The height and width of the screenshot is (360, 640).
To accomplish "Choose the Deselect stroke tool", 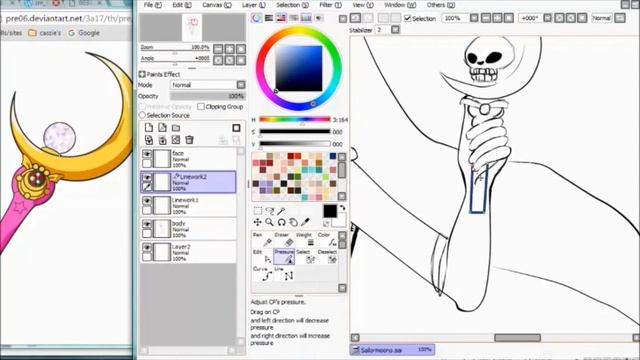I will (x=327, y=257).
